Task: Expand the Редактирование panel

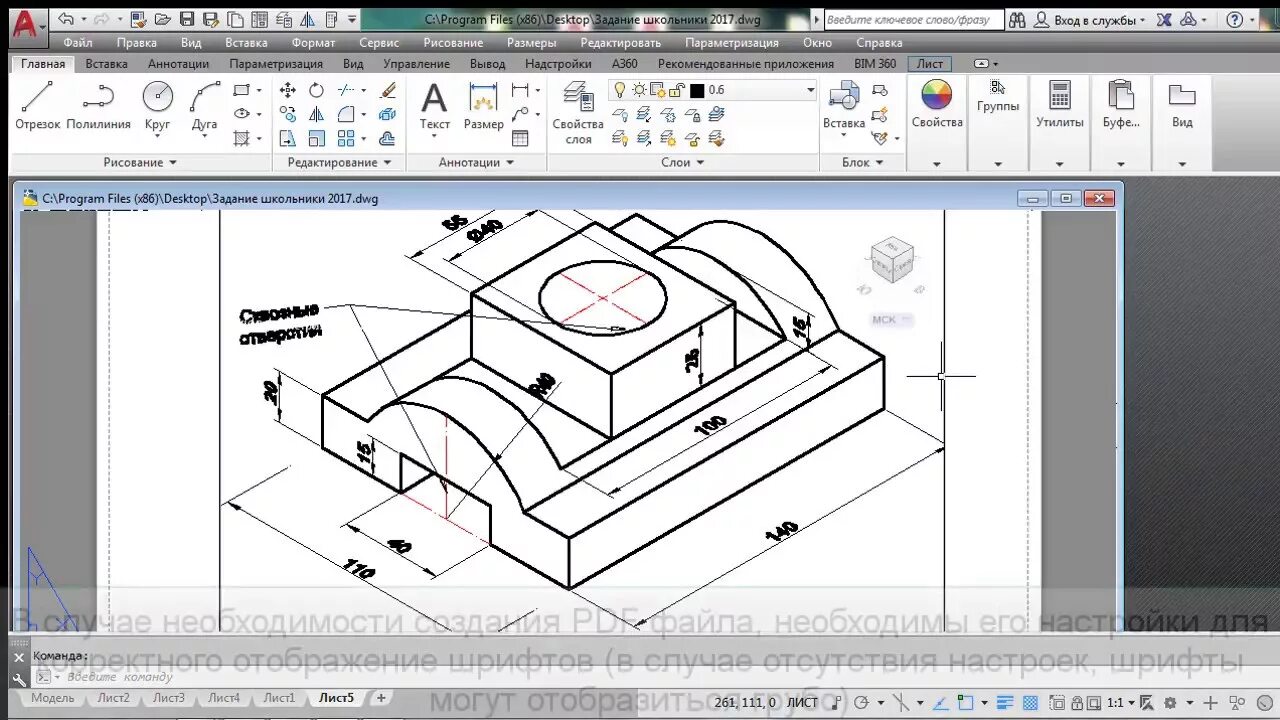Action: tap(339, 162)
